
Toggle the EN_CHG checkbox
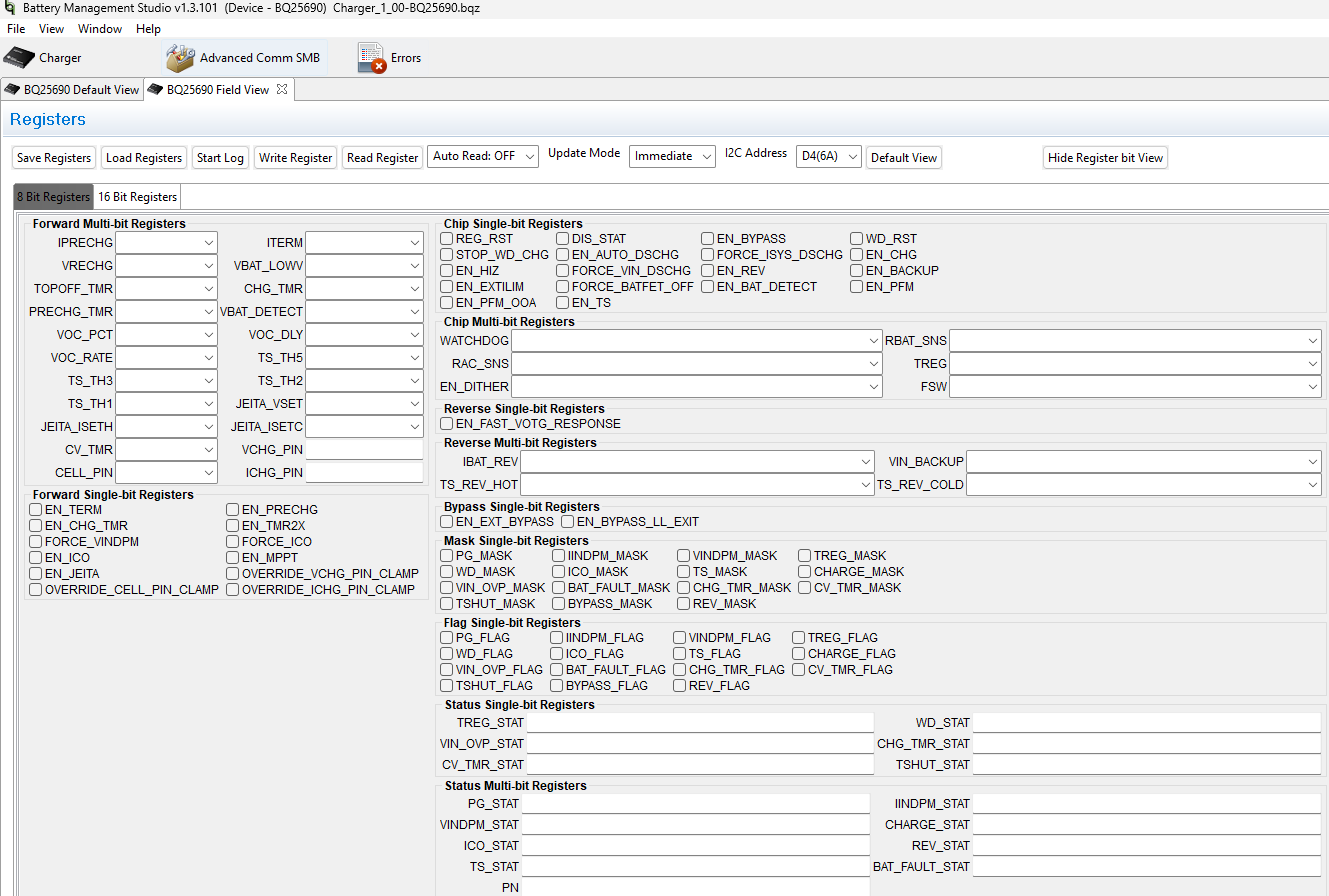857,255
